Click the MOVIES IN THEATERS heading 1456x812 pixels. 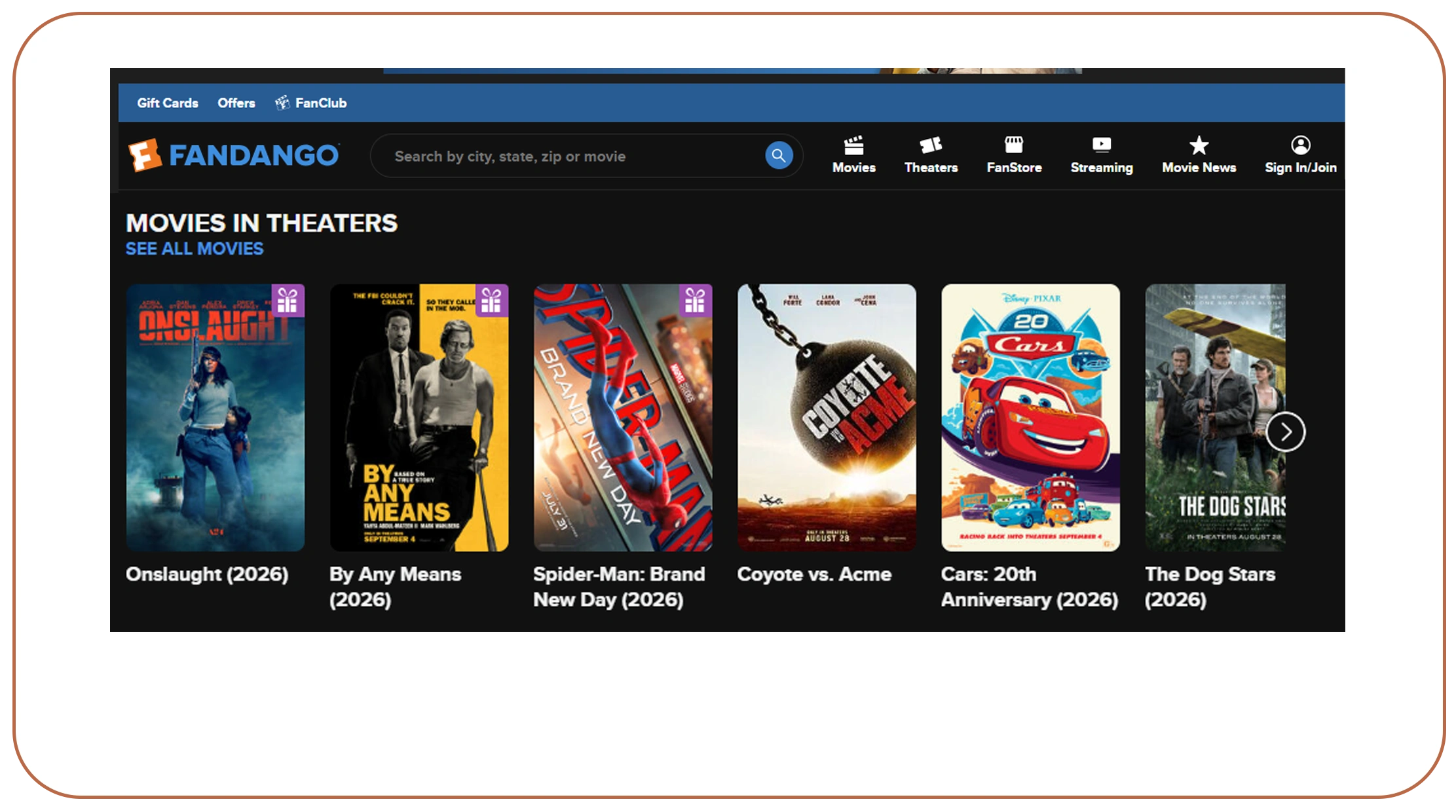[x=261, y=223]
